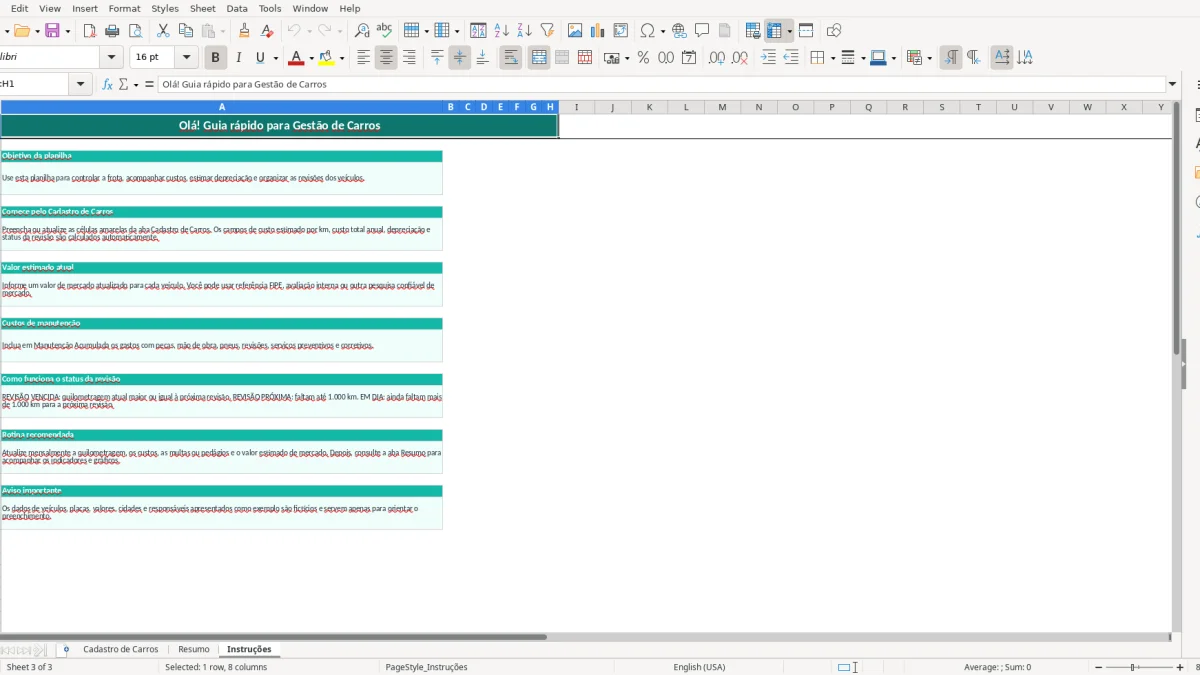The image size is (1200, 675).
Task: Open the font color dropdown arrow
Action: tap(311, 58)
